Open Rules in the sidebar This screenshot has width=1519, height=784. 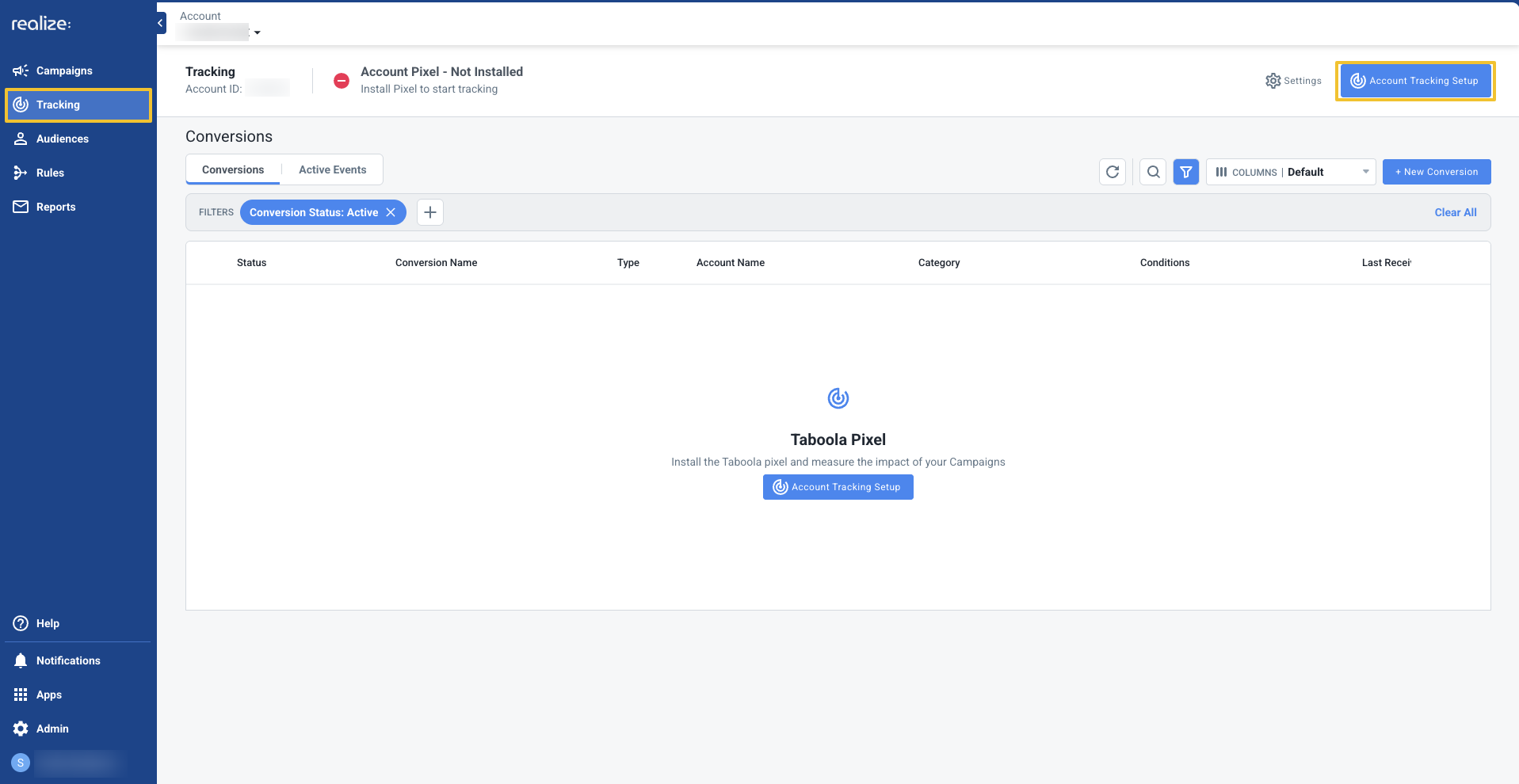click(x=78, y=173)
